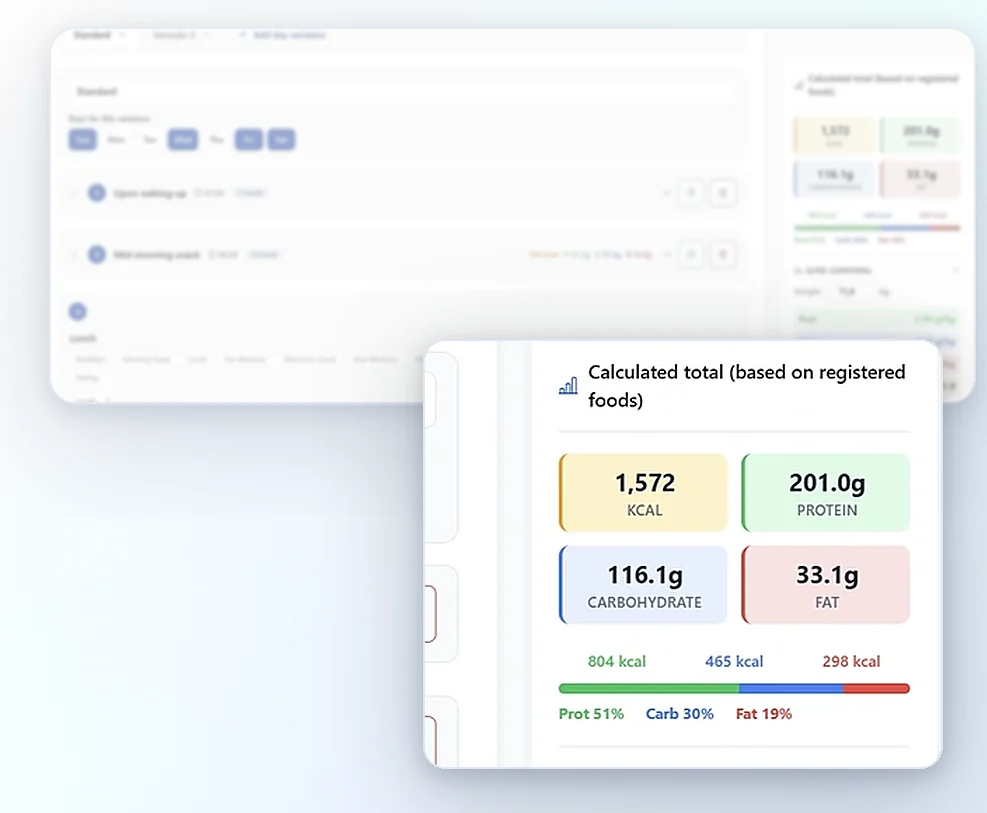Screen dimensions: 987x813
Task: Click the Add day variation link
Action: [283, 35]
